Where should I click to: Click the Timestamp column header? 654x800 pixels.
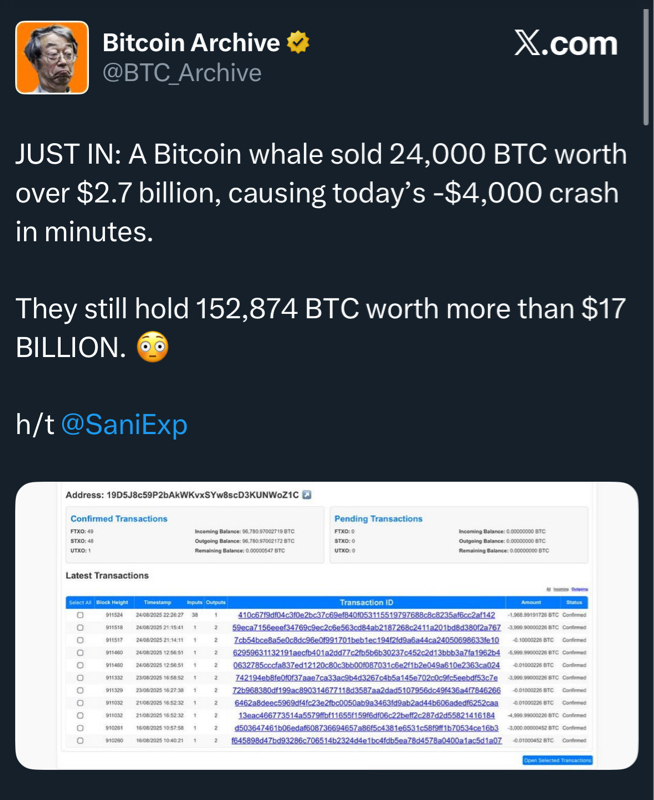pyautogui.click(x=158, y=603)
